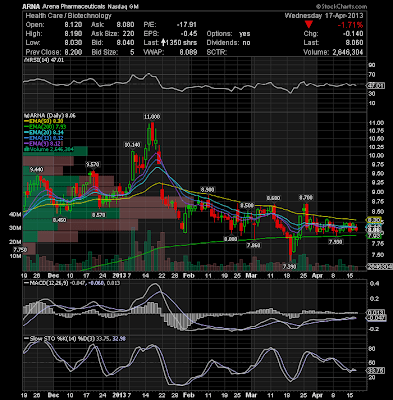Click the EPS value -0.45
Screen dimensions: 393x400
pyautogui.click(x=189, y=34)
